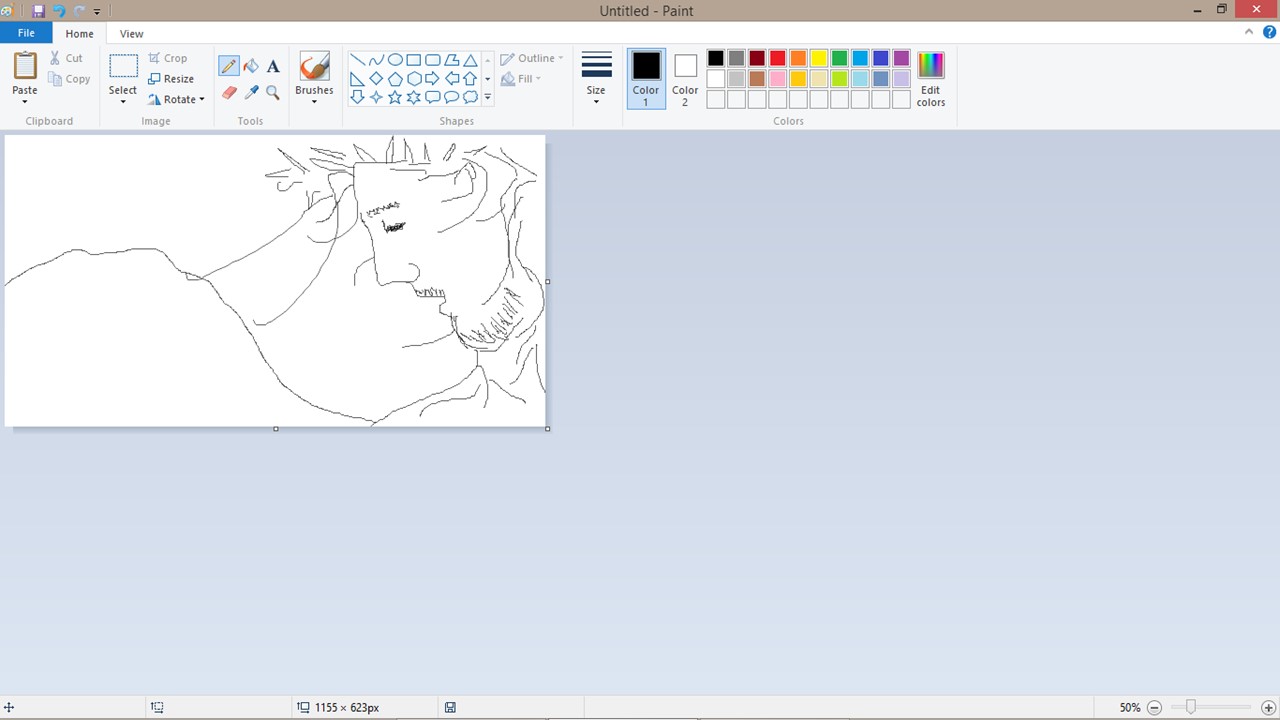
Task: Activate Color 1 foreground selector
Action: (646, 78)
